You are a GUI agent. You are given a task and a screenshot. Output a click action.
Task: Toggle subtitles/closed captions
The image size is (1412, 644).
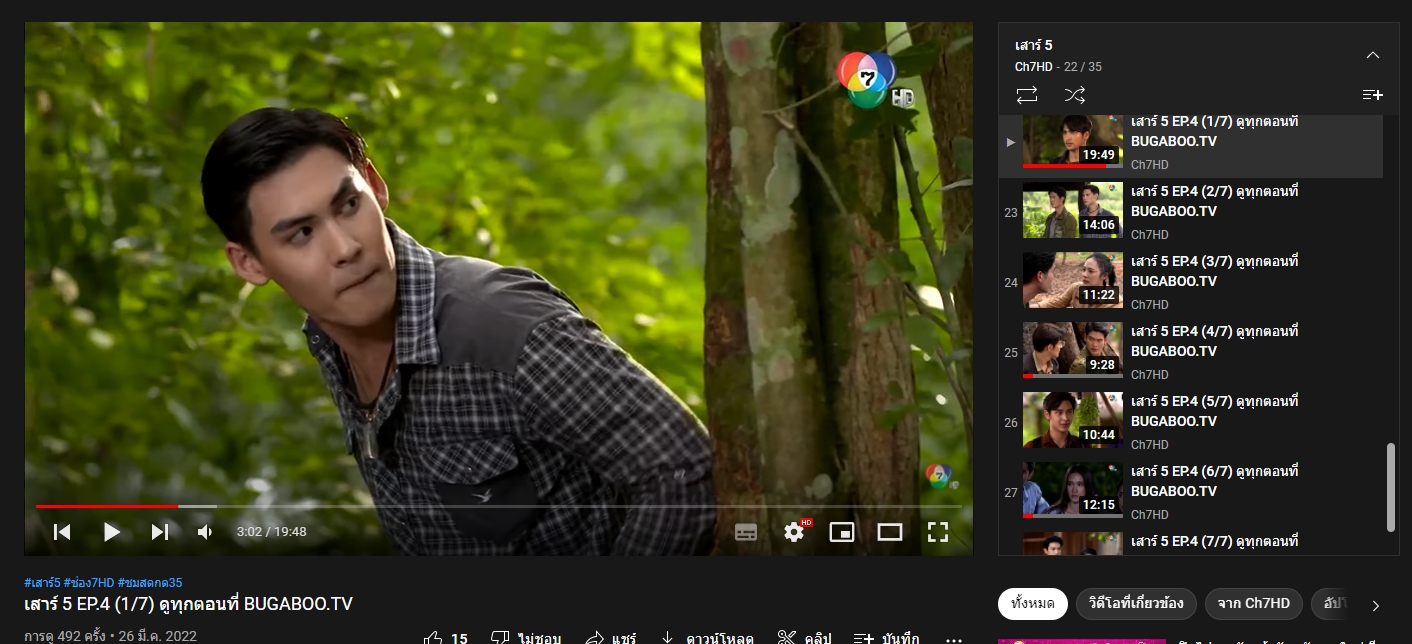point(746,532)
